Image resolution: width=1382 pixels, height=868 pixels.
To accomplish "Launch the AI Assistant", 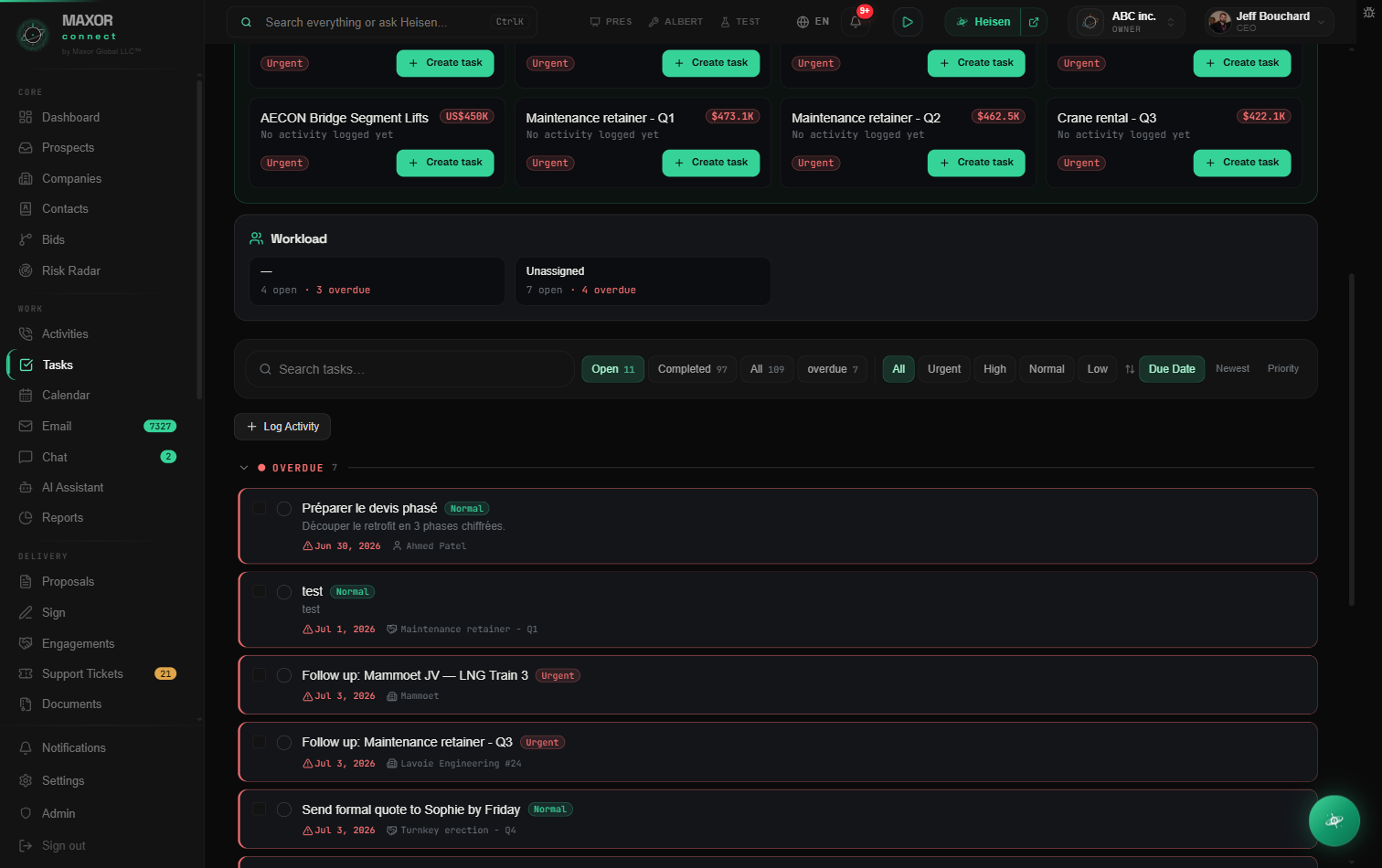I will (72, 488).
